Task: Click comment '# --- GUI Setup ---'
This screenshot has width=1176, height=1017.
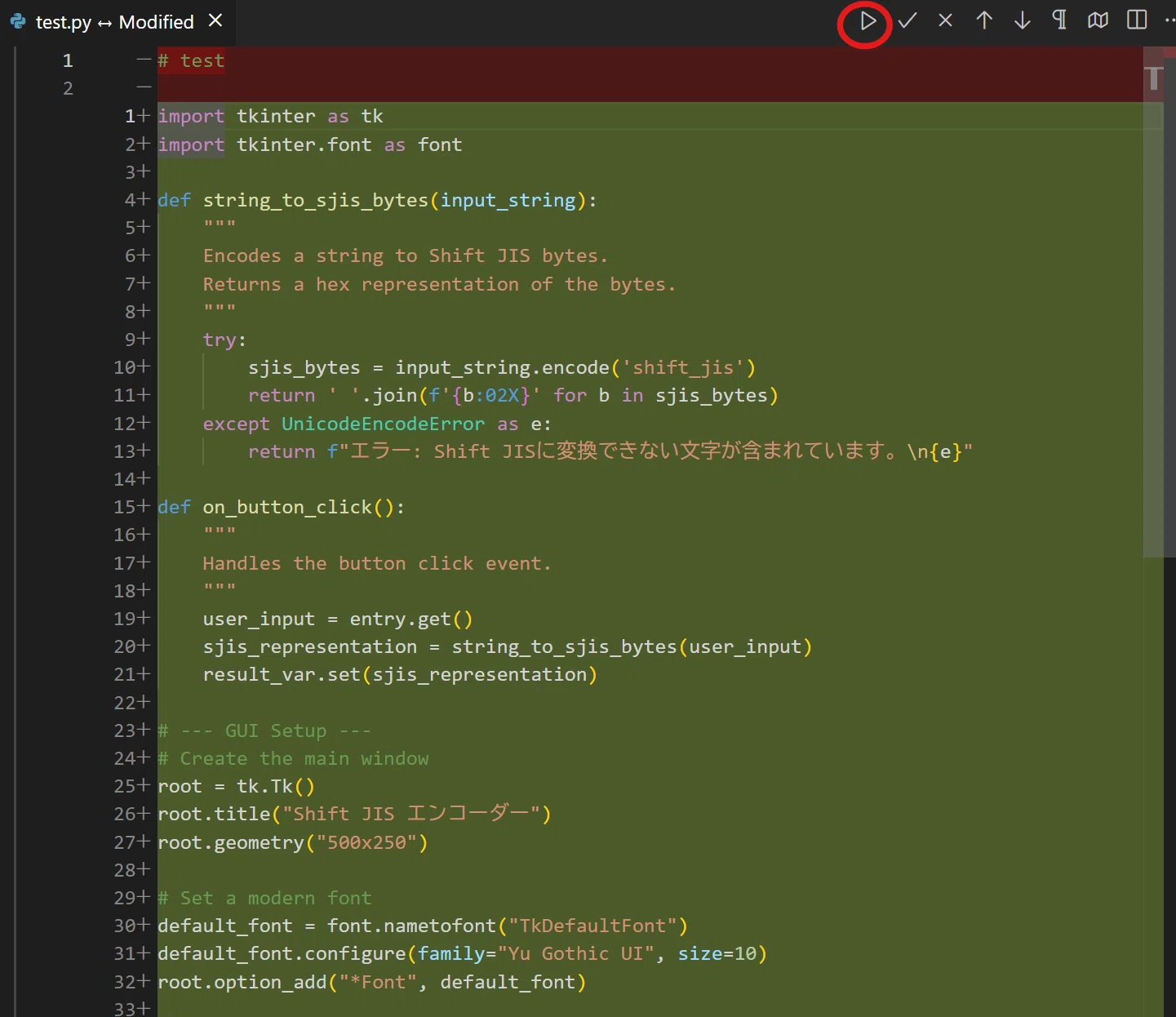Action: click(264, 731)
